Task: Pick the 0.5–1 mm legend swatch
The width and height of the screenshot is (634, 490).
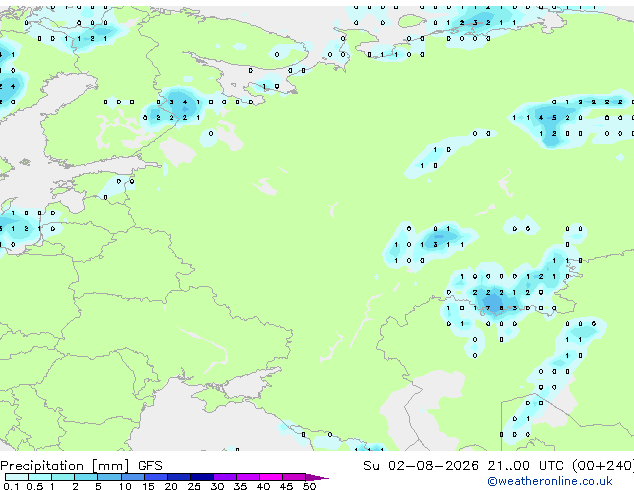Action: (40, 477)
